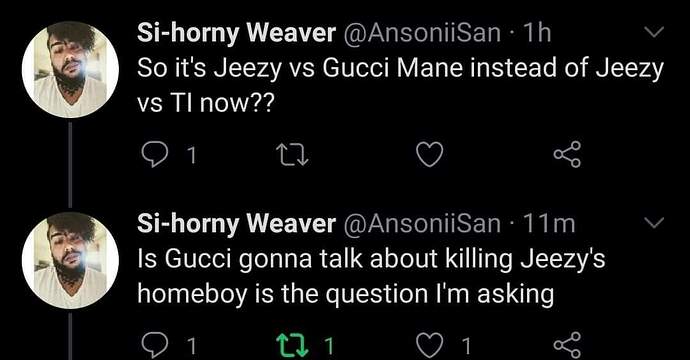This screenshot has width=690, height=360.
Task: Open profile avatar on the 11m tweet
Action: pyautogui.click(x=70, y=260)
